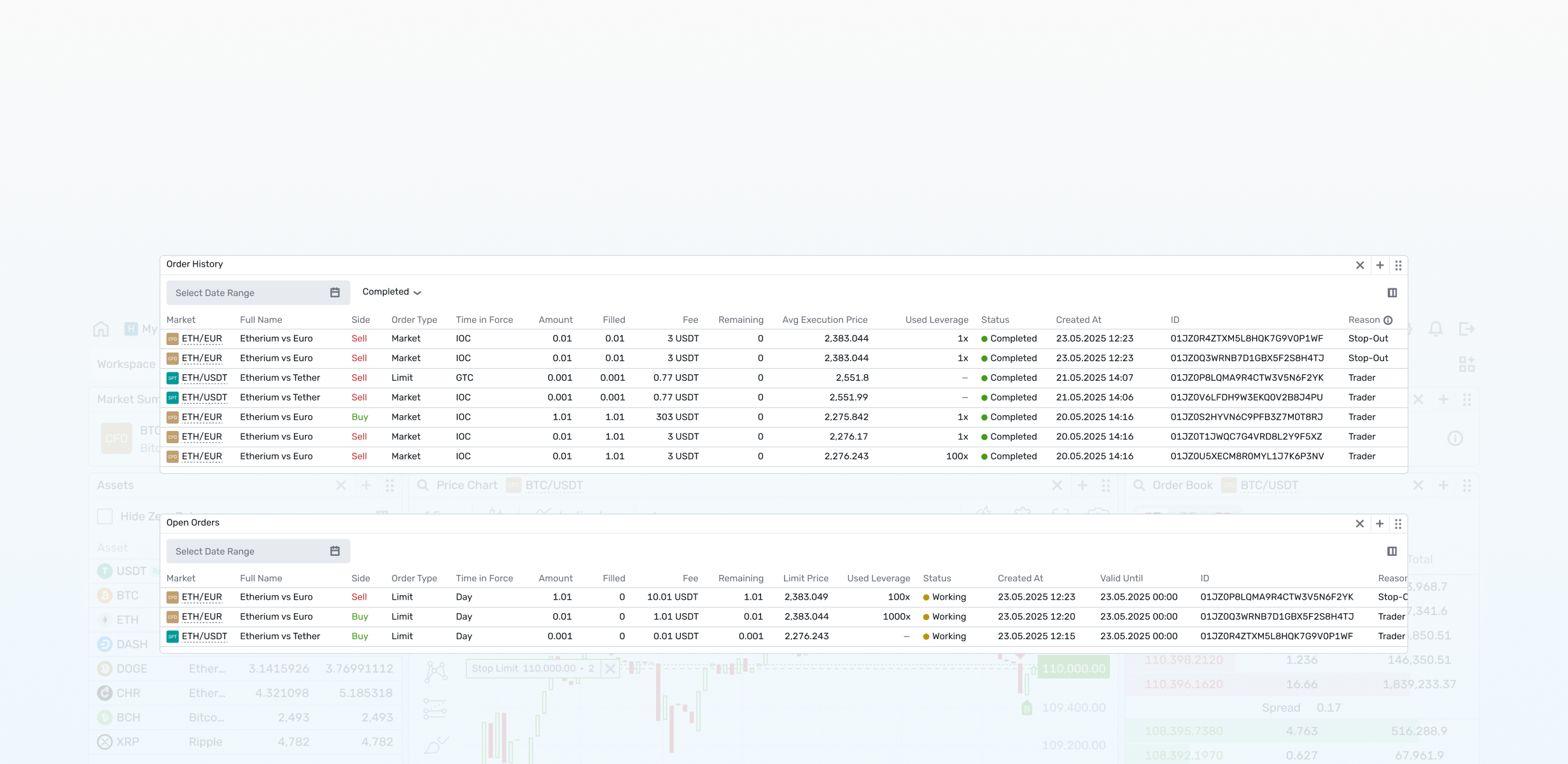Click Open Orders drag handle dots icon
The width and height of the screenshot is (1568, 764).
pos(1398,523)
